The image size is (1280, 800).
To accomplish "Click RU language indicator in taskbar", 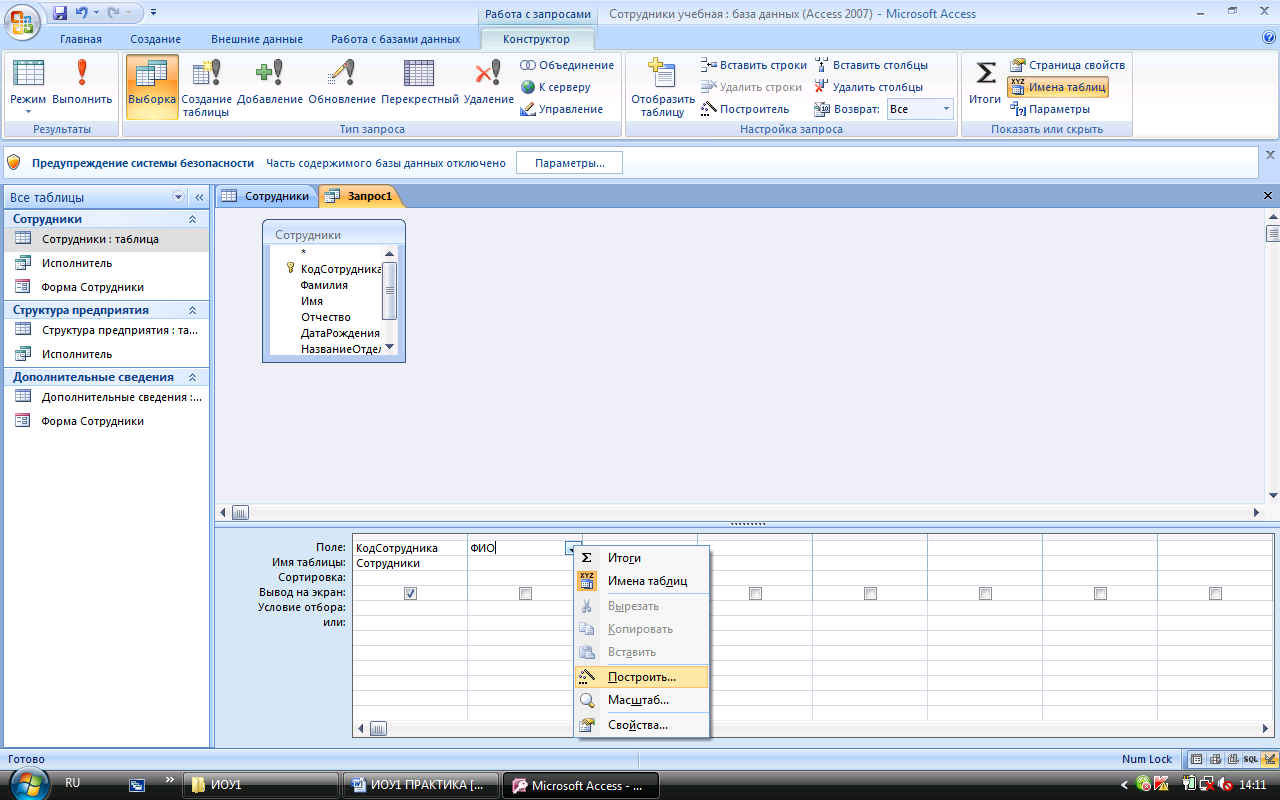I will (73, 783).
